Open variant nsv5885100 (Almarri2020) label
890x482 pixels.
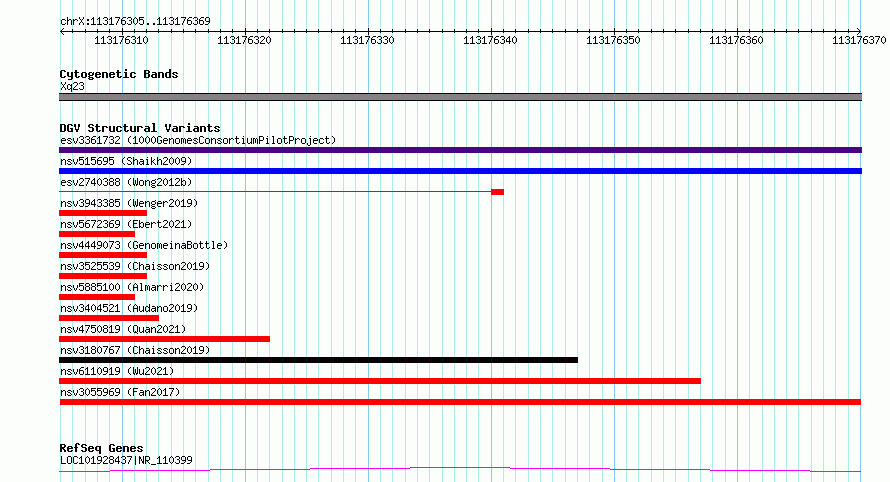(x=132, y=287)
